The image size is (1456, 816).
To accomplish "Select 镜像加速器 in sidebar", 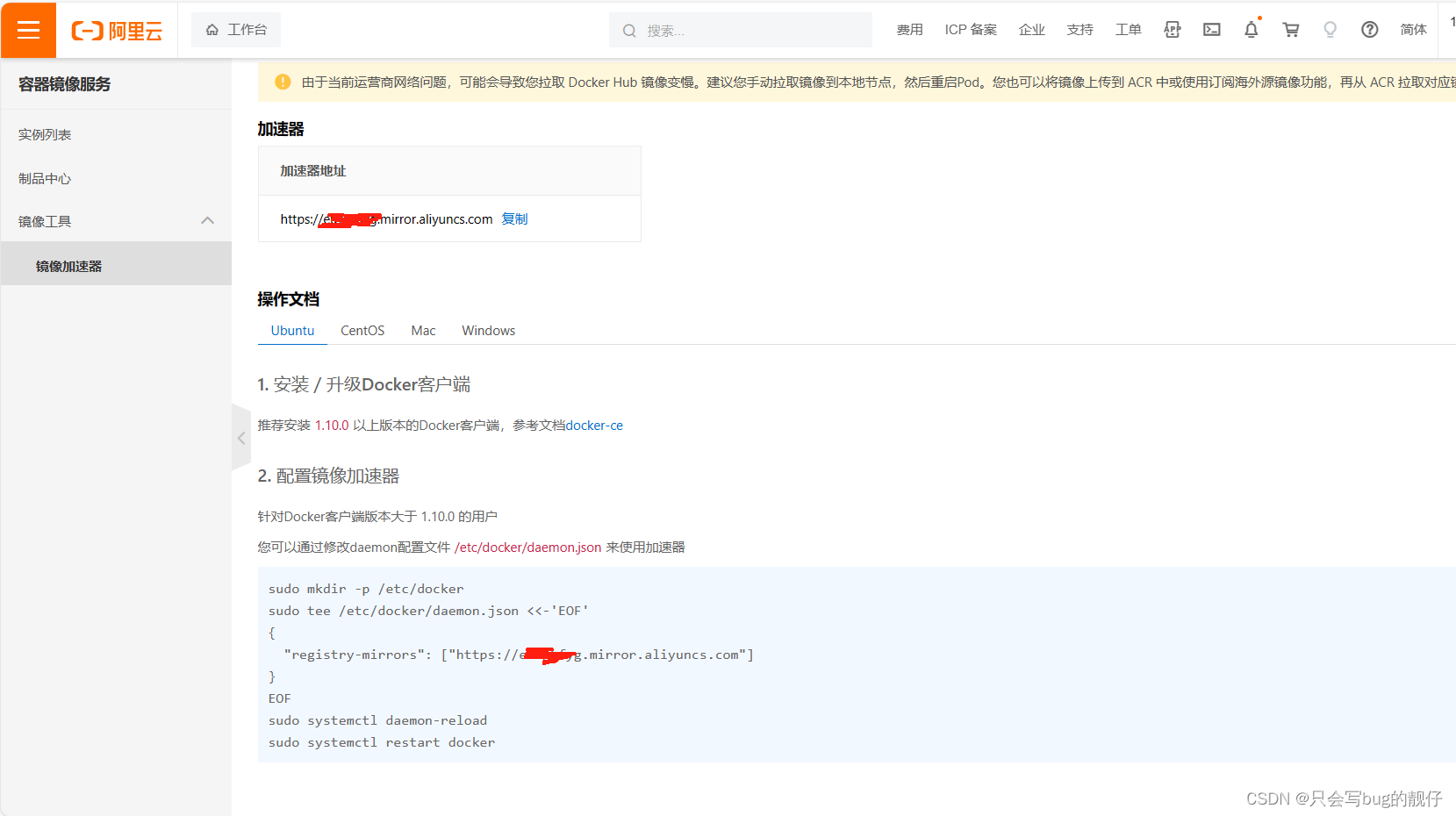I will pos(116,264).
